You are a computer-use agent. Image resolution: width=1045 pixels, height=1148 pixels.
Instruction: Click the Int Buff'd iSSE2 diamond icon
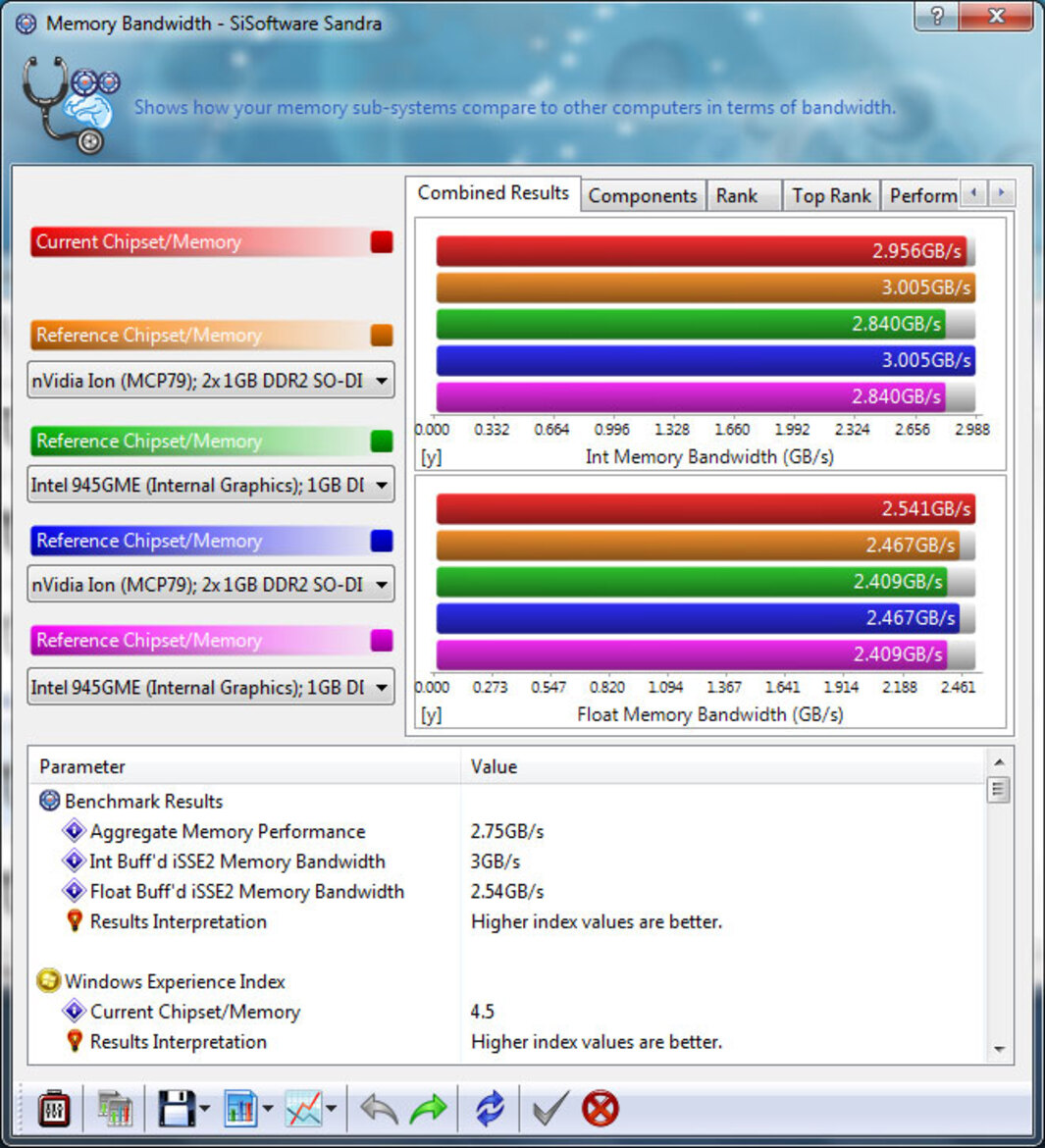74,861
